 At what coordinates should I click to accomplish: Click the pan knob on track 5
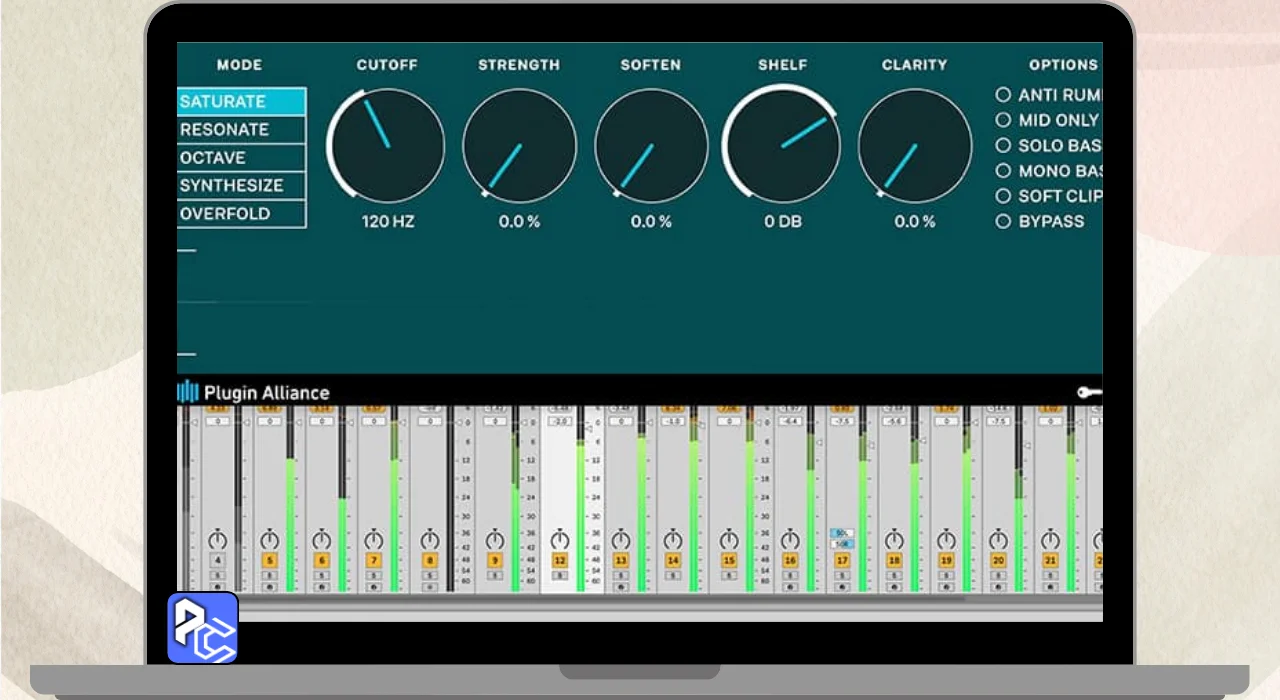(269, 540)
